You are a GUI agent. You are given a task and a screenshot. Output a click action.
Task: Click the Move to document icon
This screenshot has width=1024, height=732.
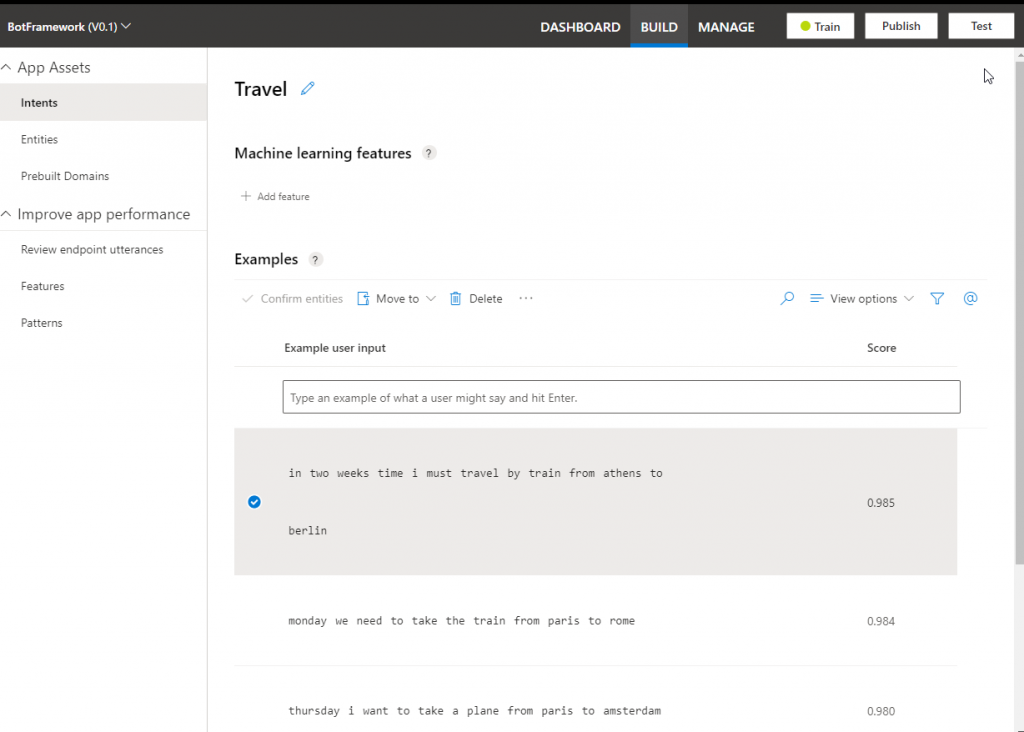tap(363, 298)
